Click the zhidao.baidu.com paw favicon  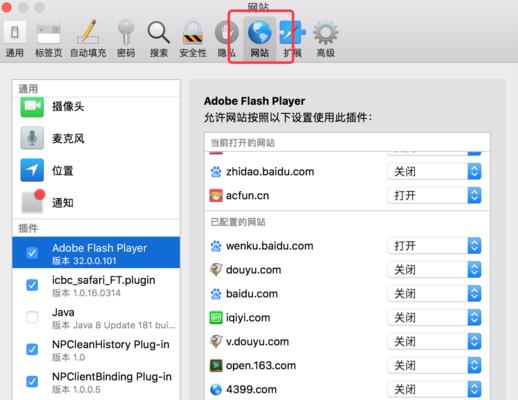click(x=216, y=172)
